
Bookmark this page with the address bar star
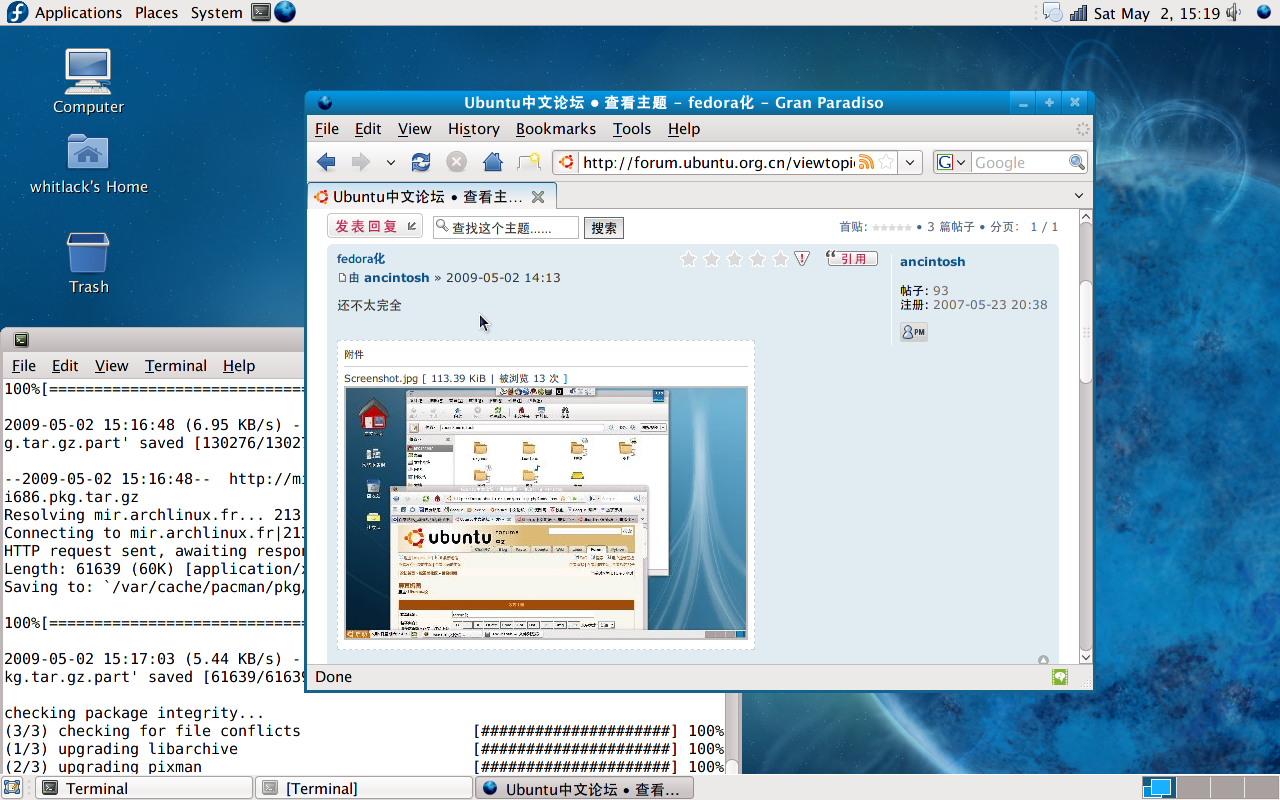coord(886,162)
